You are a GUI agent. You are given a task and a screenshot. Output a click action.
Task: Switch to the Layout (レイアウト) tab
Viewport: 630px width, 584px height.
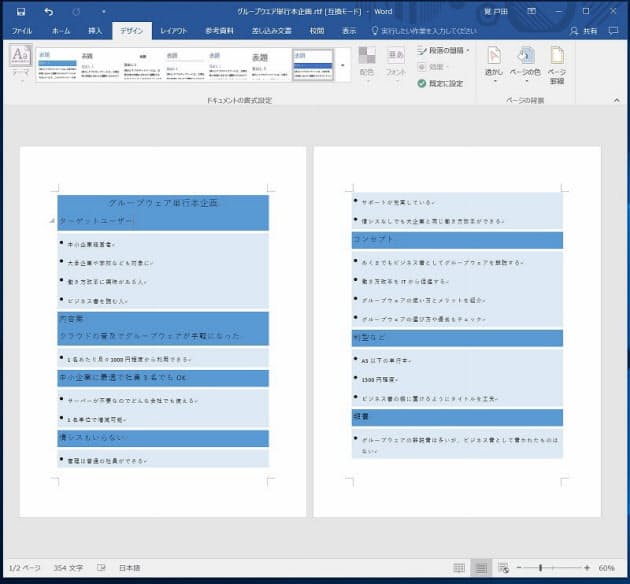[175, 31]
